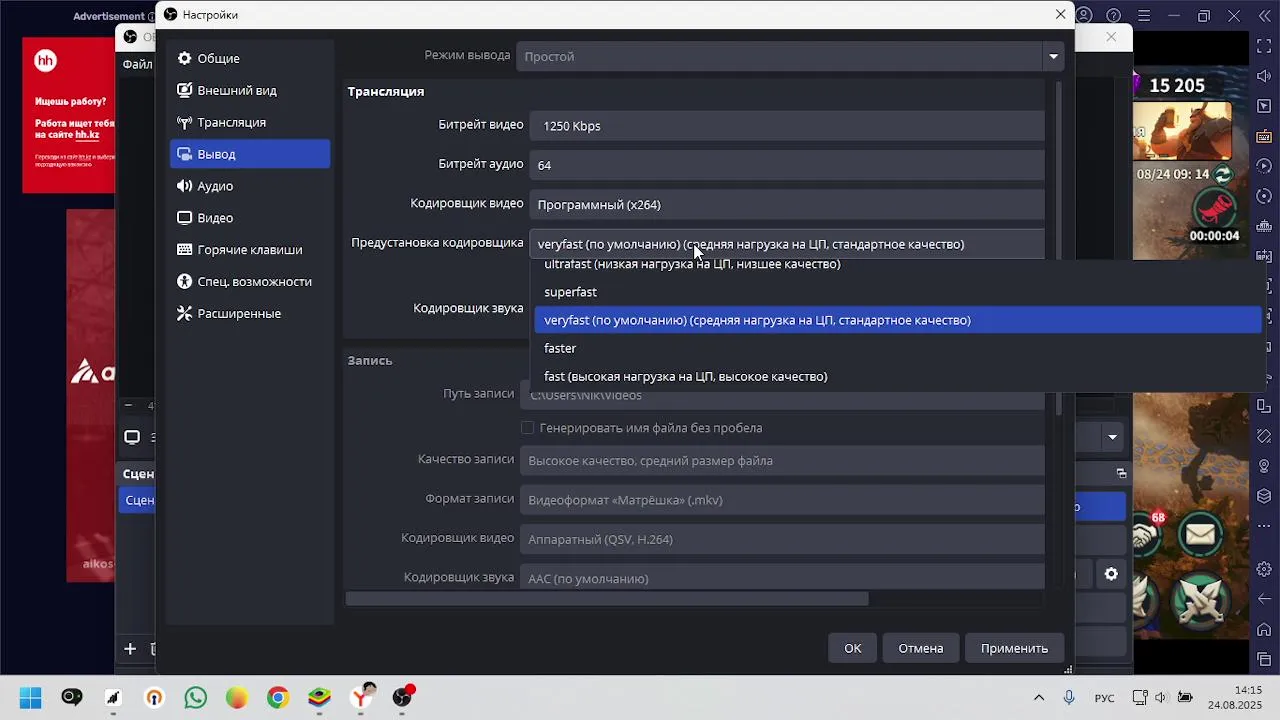This screenshot has width=1280, height=720.
Task: Click the BlueStacks back arrow icon
Action: pyautogui.click(x=1265, y=599)
